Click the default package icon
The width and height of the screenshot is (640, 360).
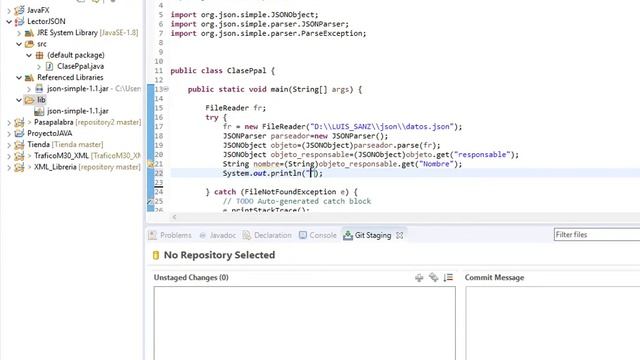[x=39, y=55]
